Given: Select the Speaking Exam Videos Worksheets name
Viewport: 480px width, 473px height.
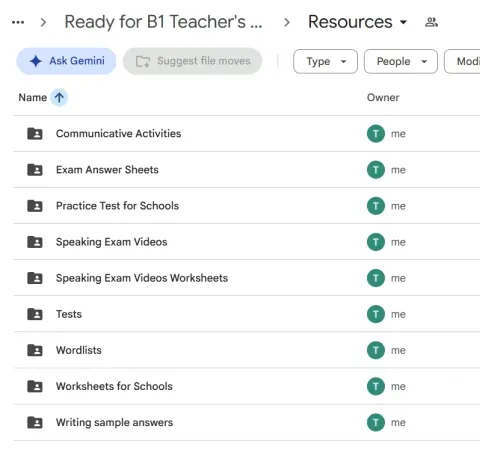Looking at the screenshot, I should (142, 278).
